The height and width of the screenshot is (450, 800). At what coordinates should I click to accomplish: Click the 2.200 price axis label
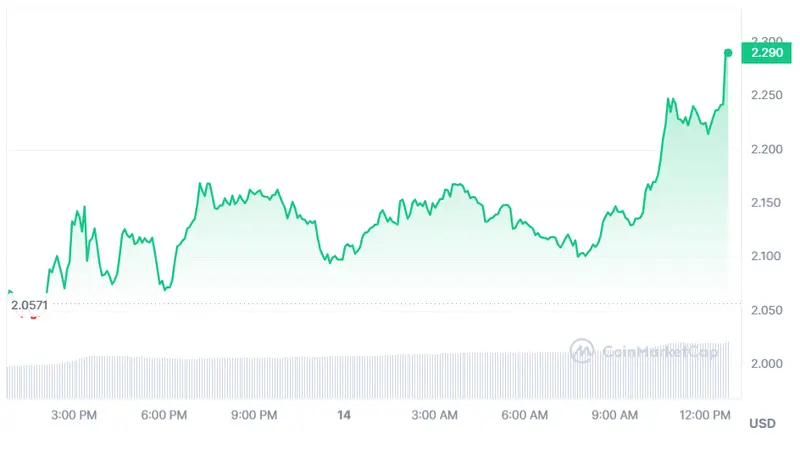pos(767,149)
